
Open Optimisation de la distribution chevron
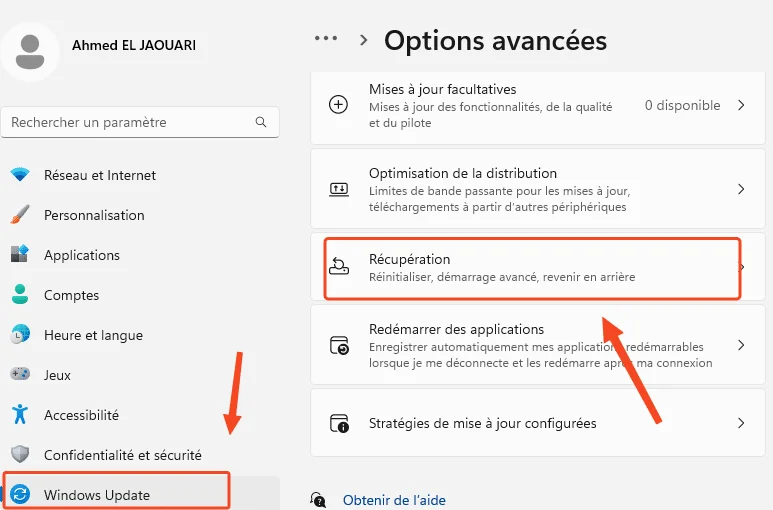pyautogui.click(x=741, y=189)
